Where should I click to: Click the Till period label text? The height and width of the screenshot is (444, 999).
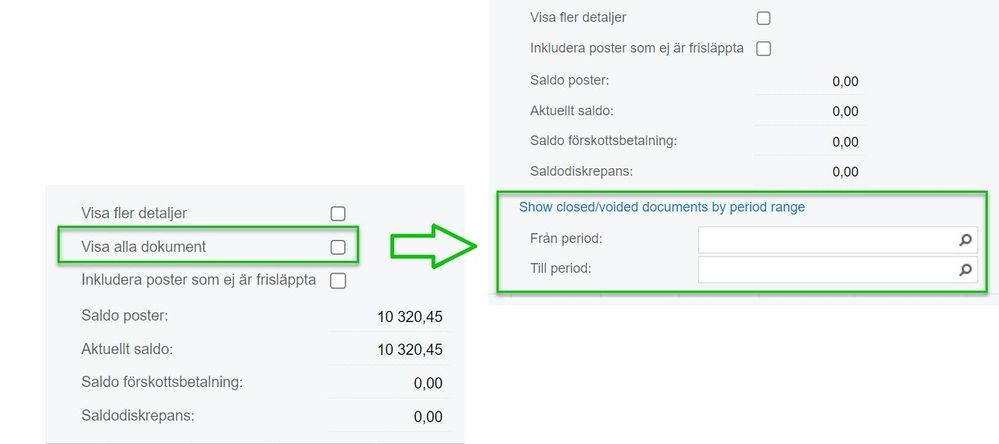[561, 269]
